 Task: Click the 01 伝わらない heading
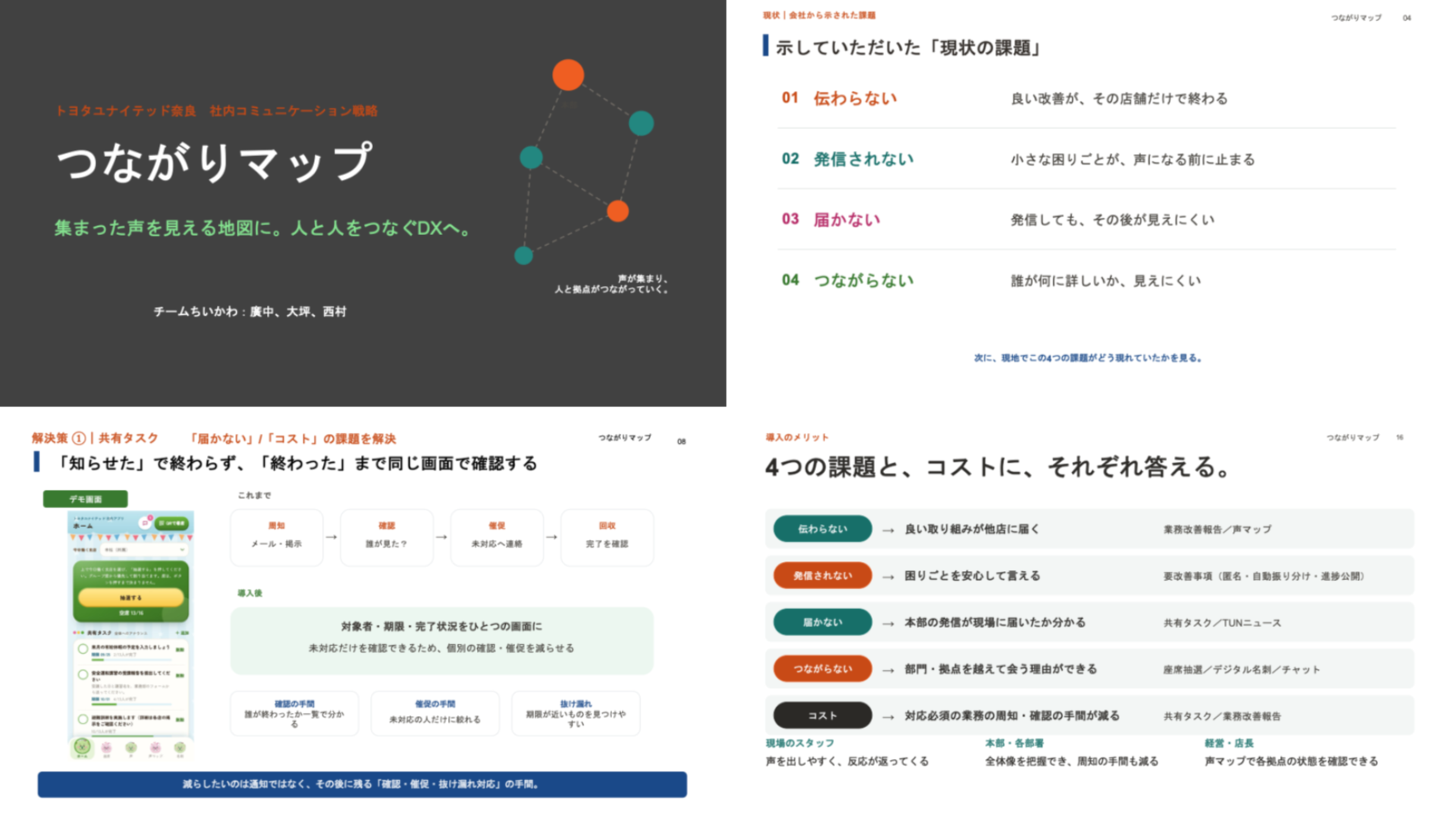[x=839, y=98]
